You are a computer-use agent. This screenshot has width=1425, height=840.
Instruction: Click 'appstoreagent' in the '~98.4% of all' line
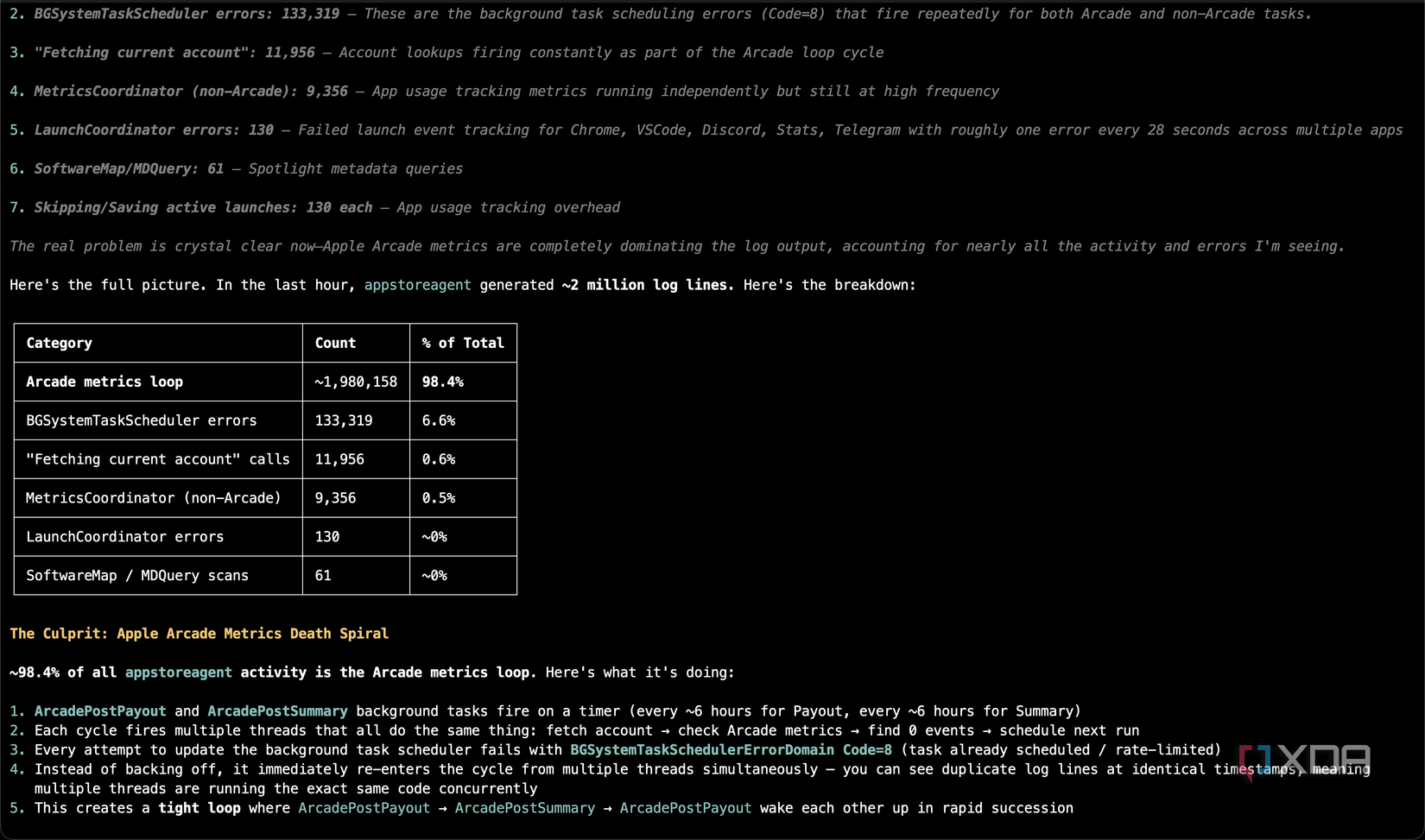click(179, 673)
